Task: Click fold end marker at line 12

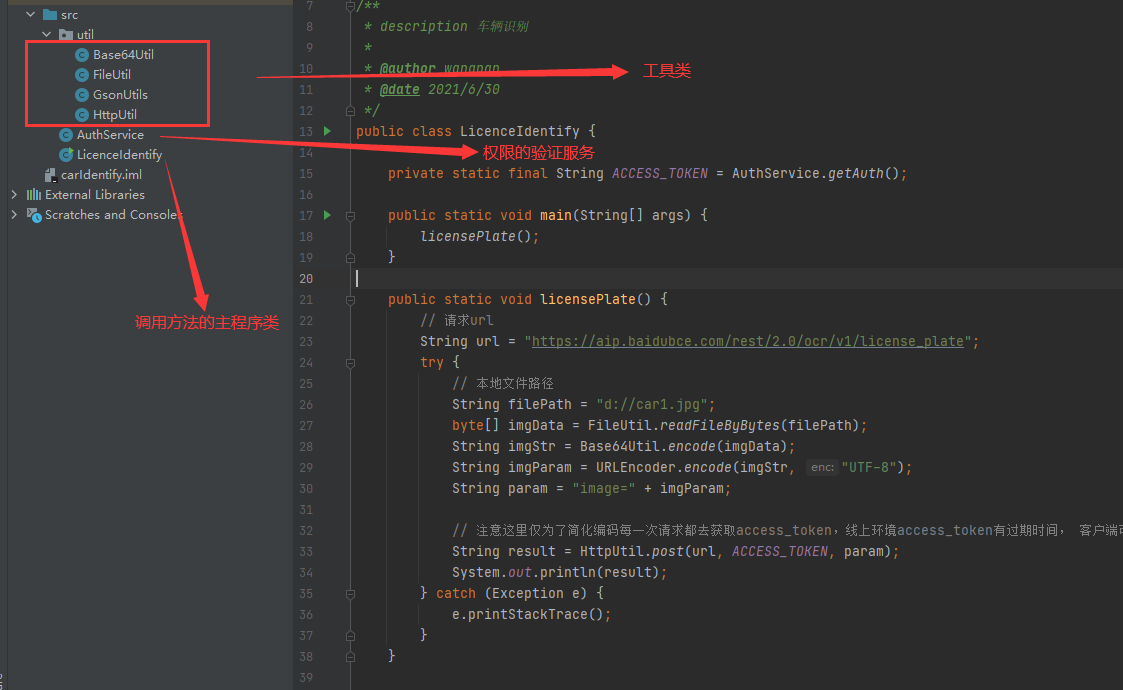Action: [350, 111]
